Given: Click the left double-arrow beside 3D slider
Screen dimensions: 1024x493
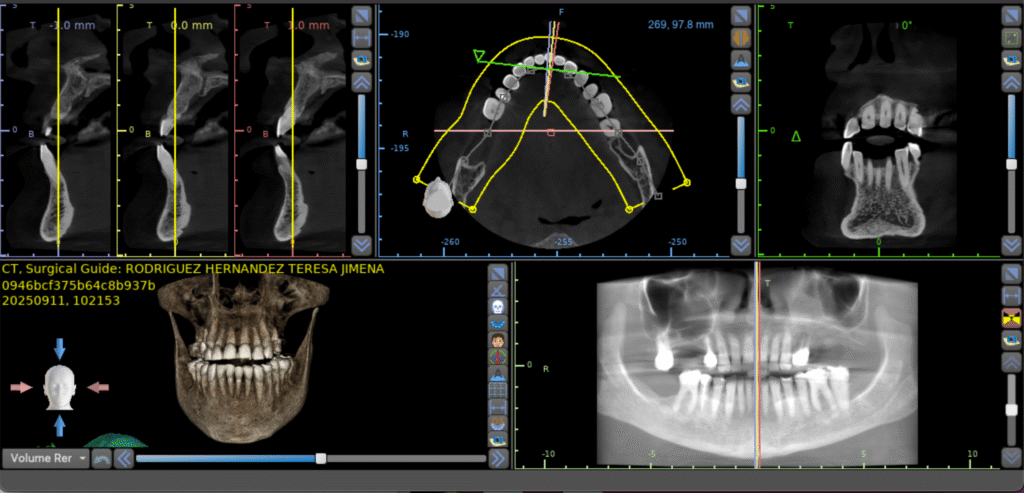Looking at the screenshot, I should coord(123,459).
